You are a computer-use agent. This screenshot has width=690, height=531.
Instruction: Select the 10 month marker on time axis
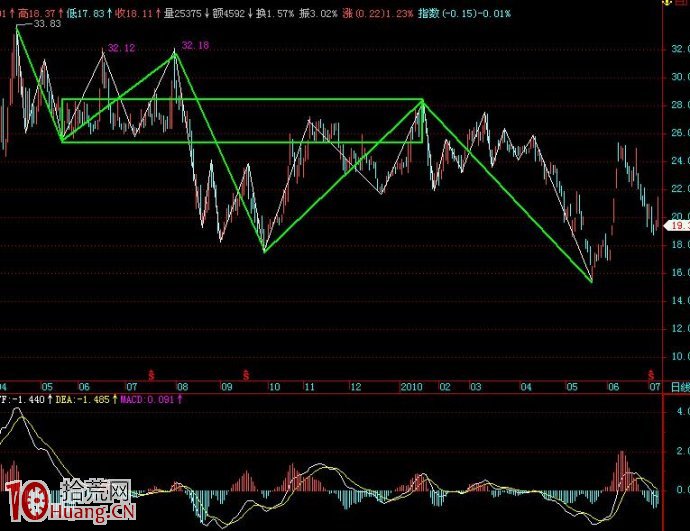pos(274,387)
